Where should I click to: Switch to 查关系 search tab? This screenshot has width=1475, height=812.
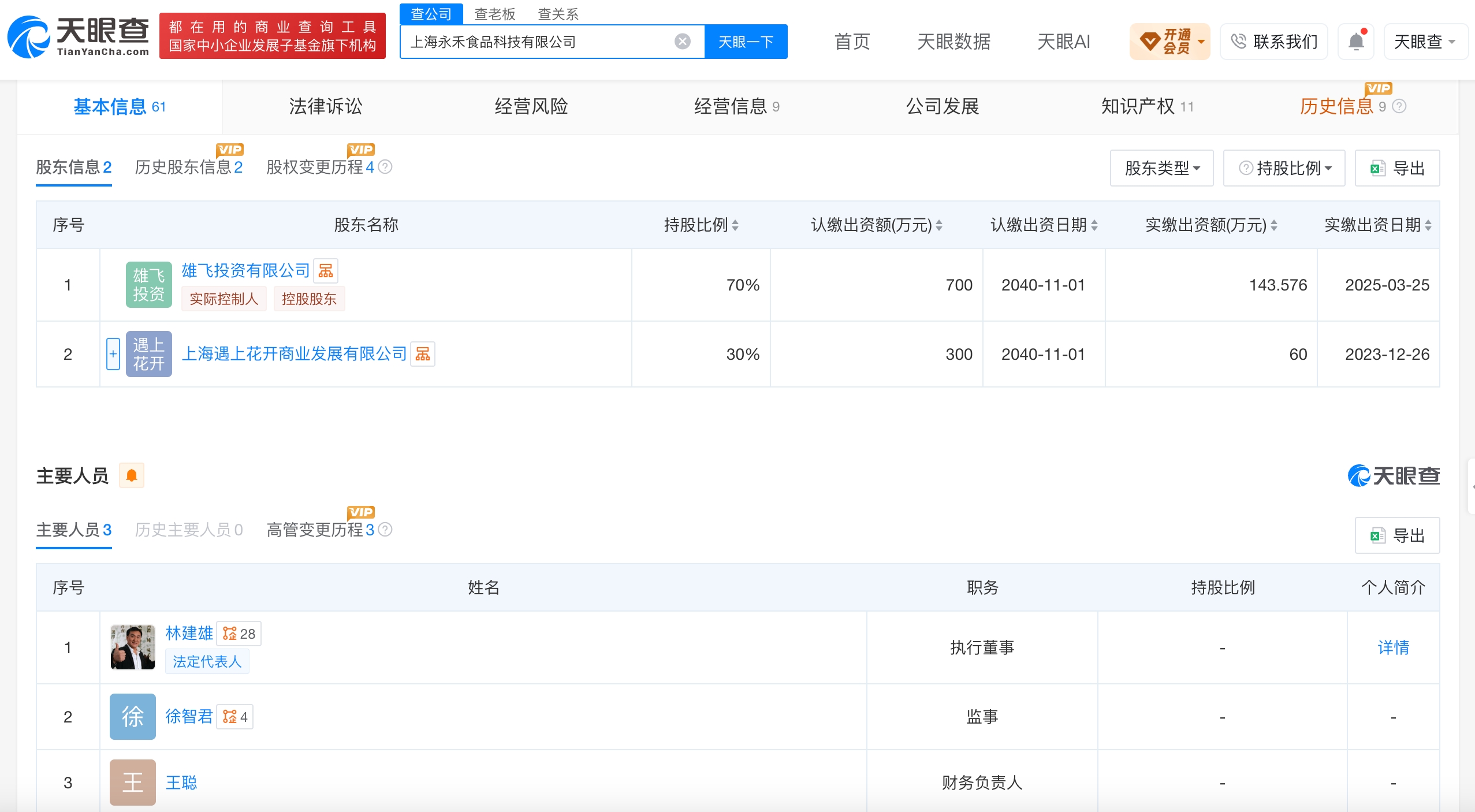(558, 14)
